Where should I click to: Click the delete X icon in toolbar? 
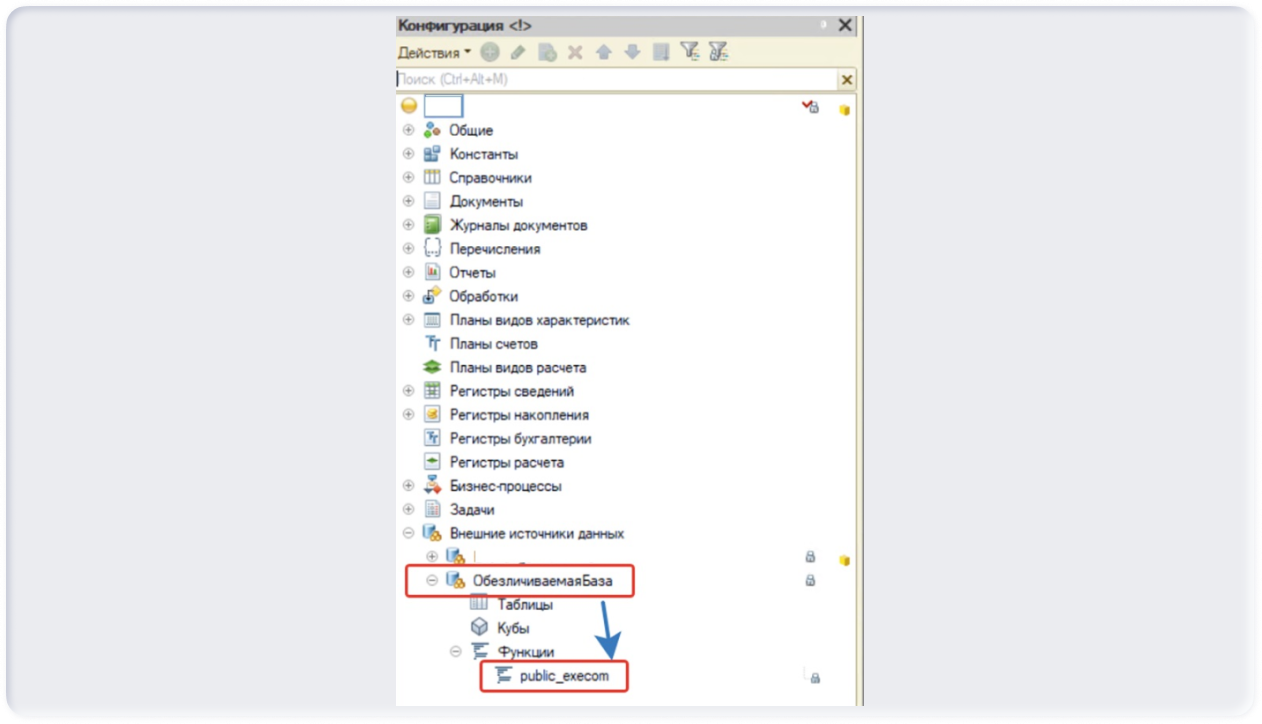click(x=575, y=52)
